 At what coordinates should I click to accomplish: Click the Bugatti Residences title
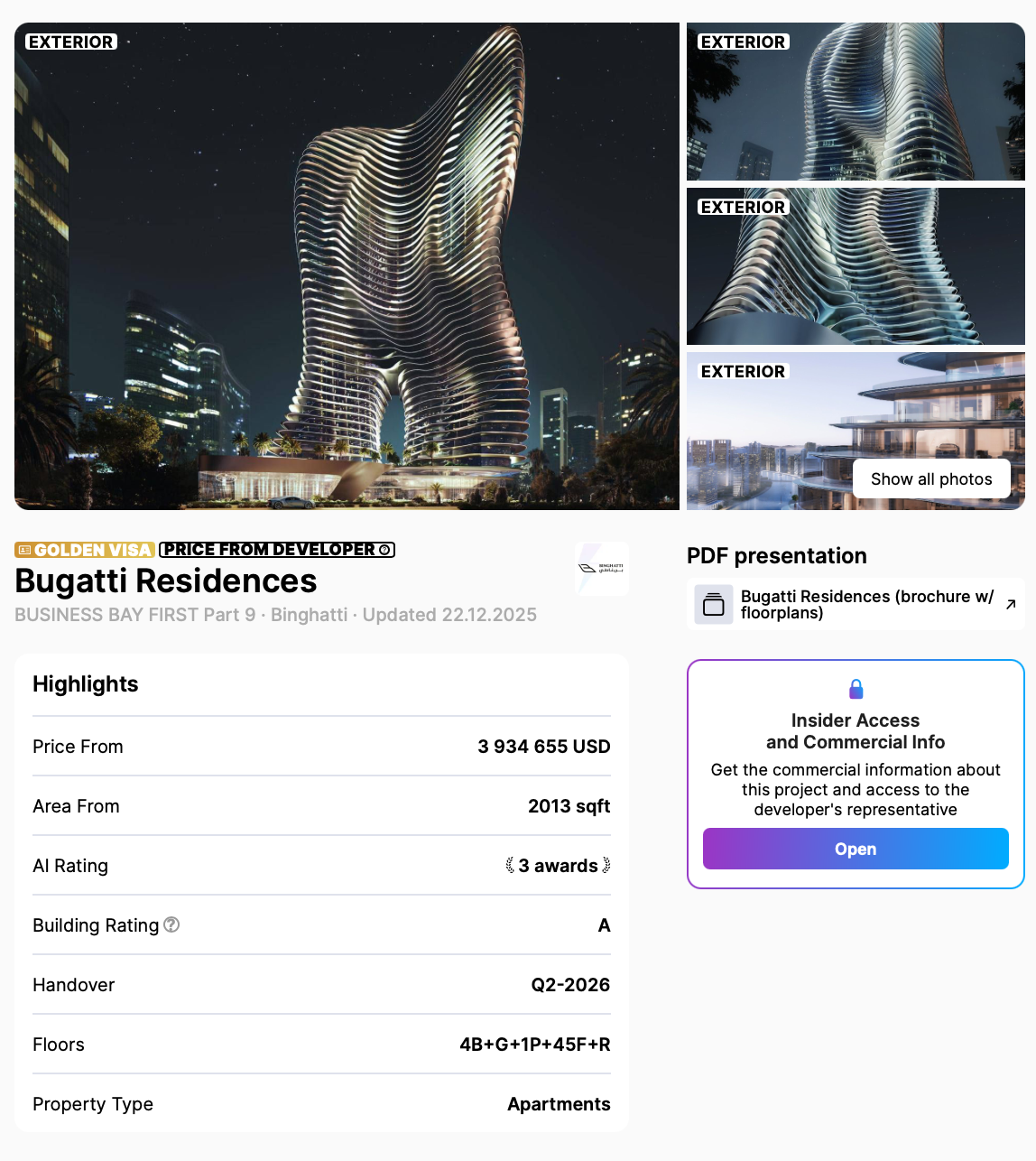coord(166,580)
